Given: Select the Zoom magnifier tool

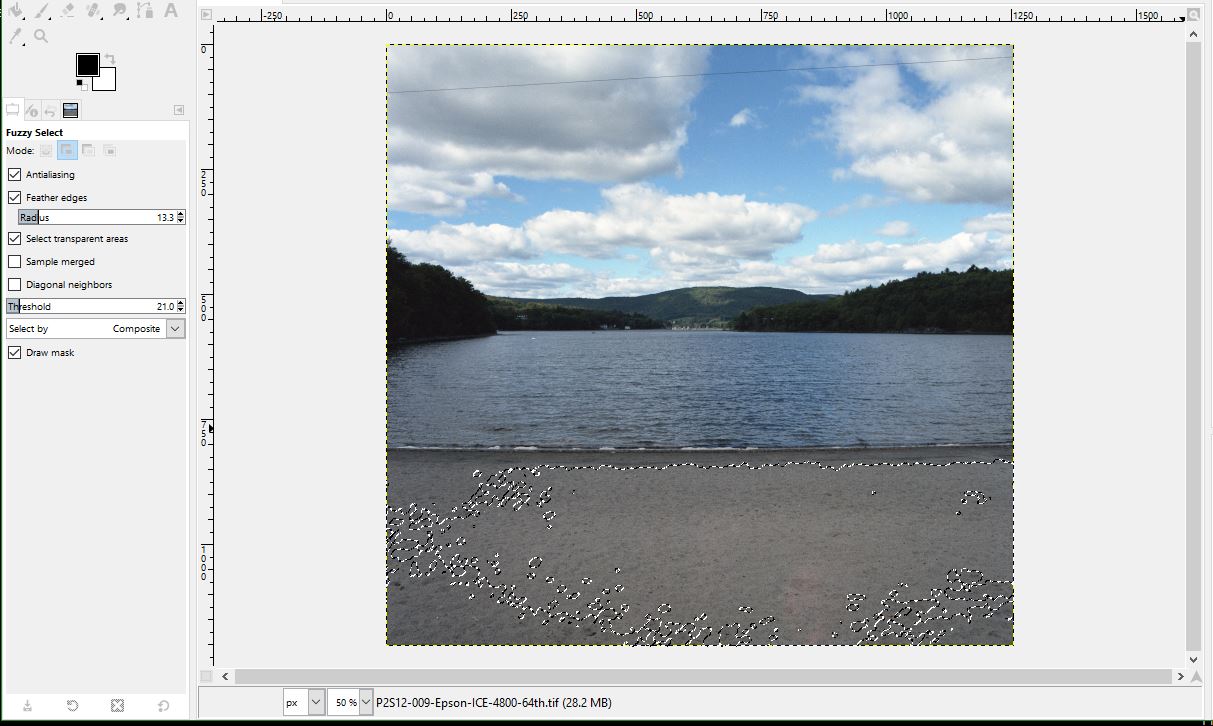Looking at the screenshot, I should tap(42, 36).
